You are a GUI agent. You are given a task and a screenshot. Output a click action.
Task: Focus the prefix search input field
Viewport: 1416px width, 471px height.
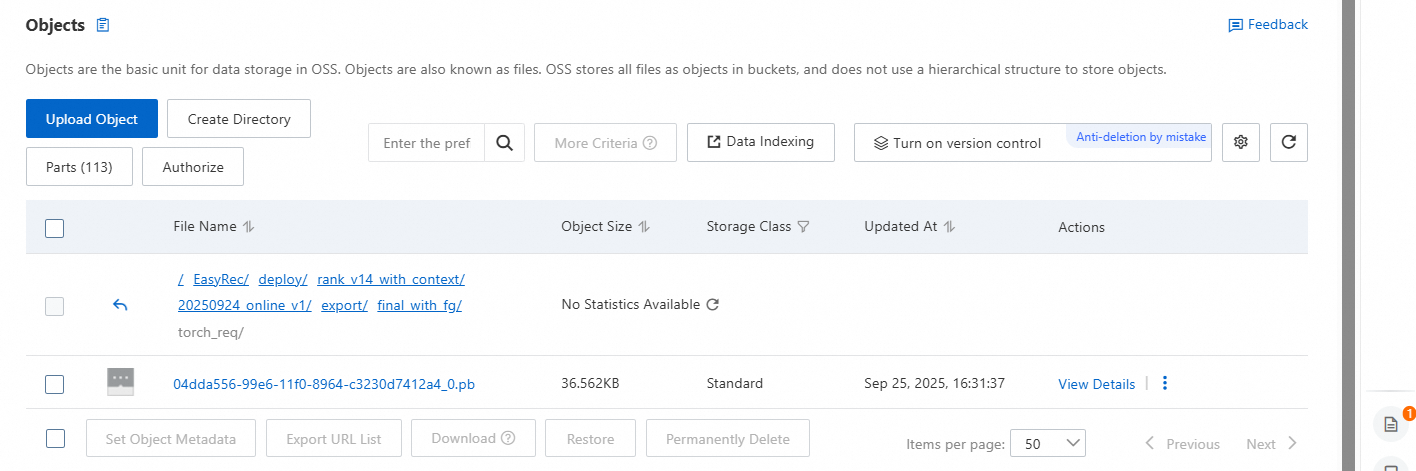[427, 143]
